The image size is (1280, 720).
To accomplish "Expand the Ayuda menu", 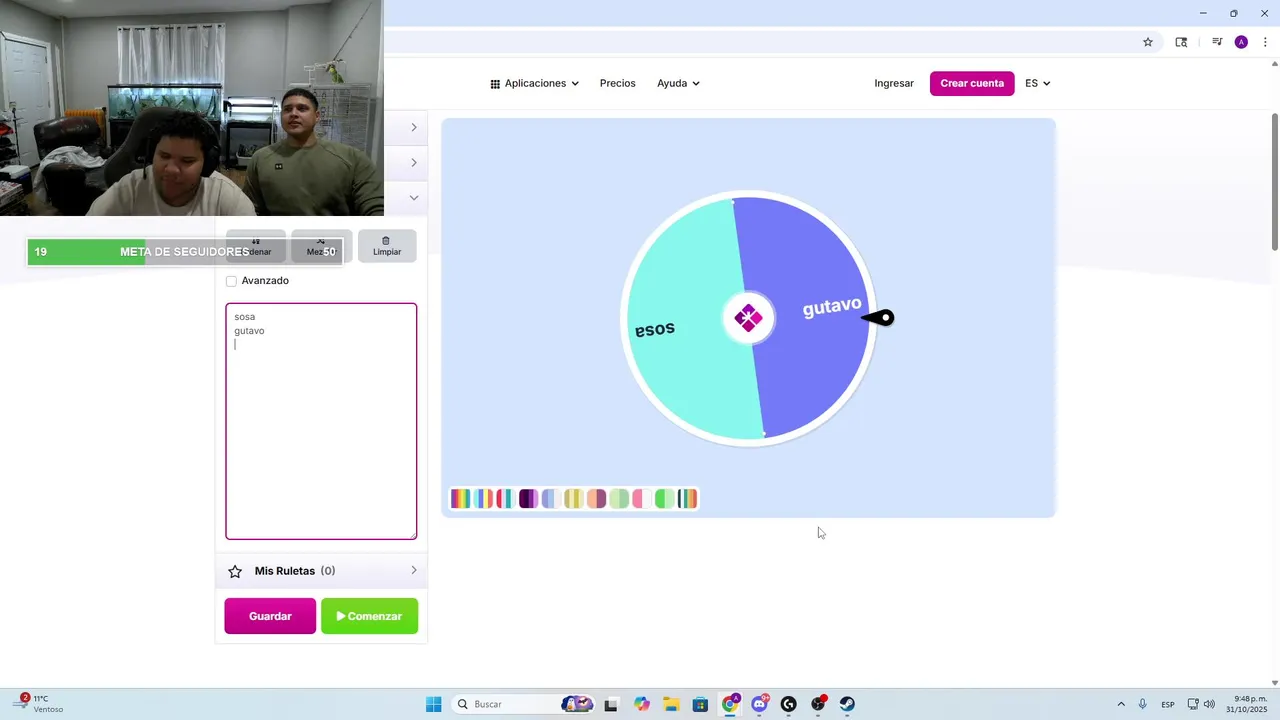I will [678, 83].
